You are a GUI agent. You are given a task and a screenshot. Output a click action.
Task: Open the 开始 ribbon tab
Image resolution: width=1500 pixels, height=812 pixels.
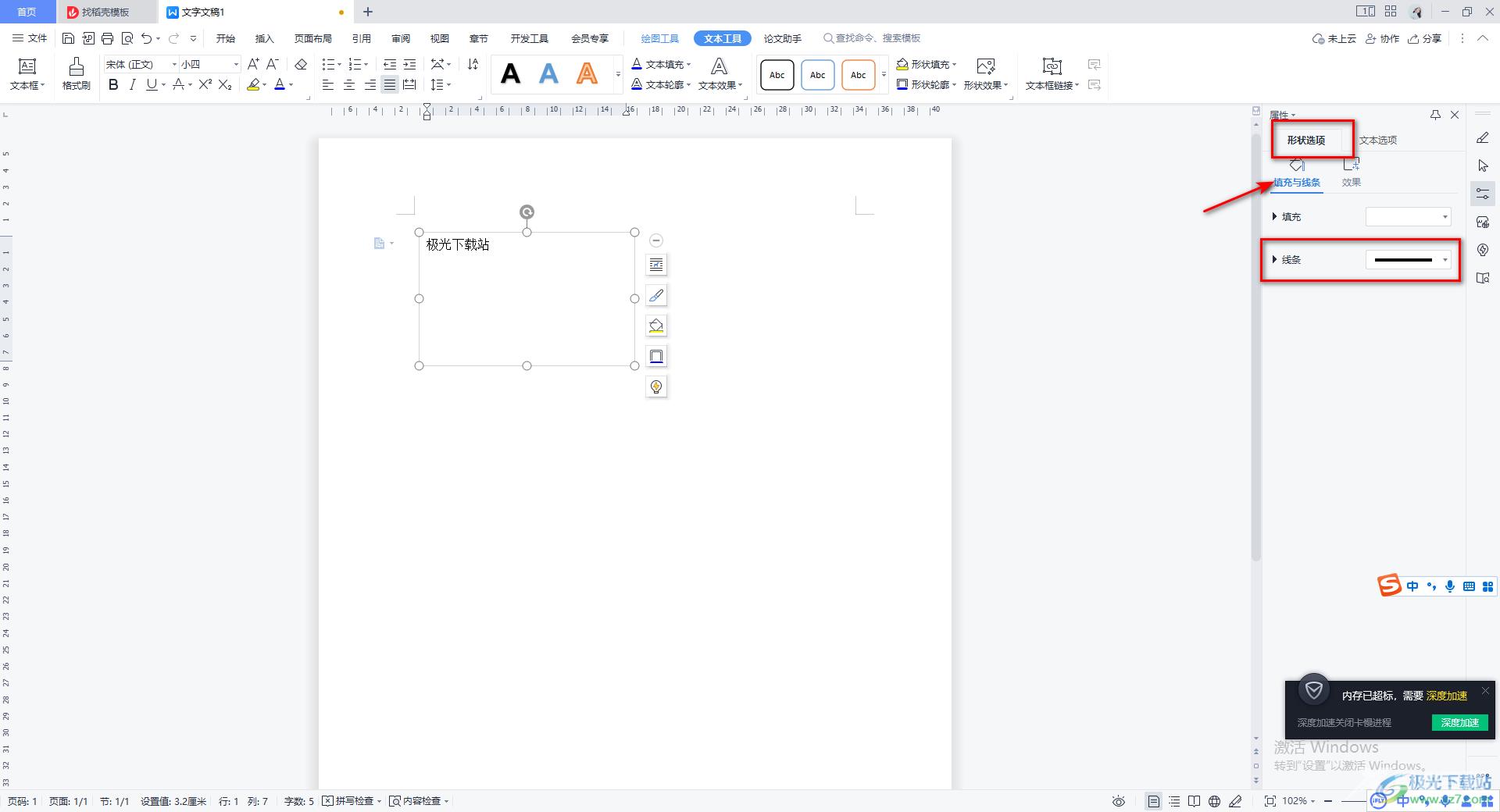click(226, 38)
